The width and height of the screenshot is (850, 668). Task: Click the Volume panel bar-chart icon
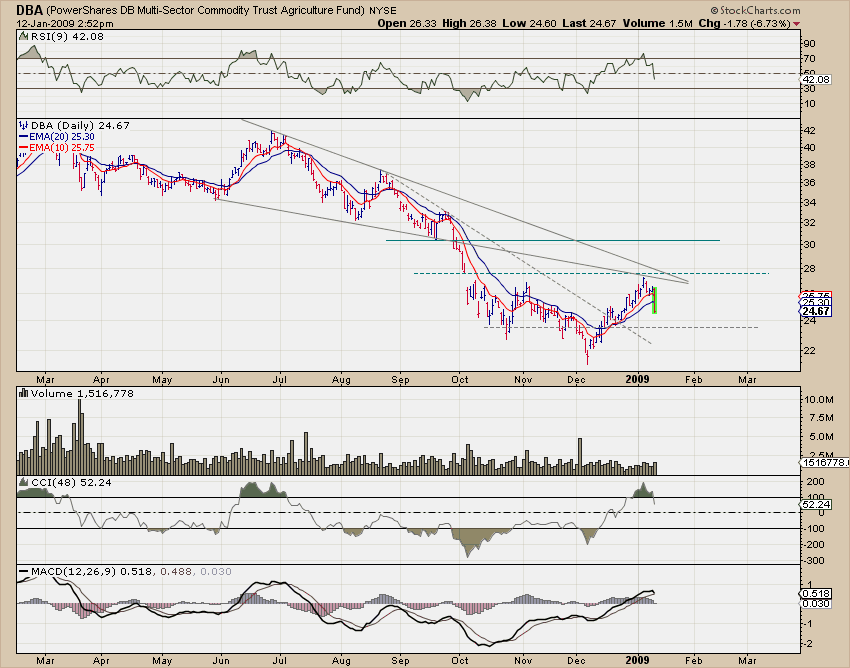coord(23,393)
